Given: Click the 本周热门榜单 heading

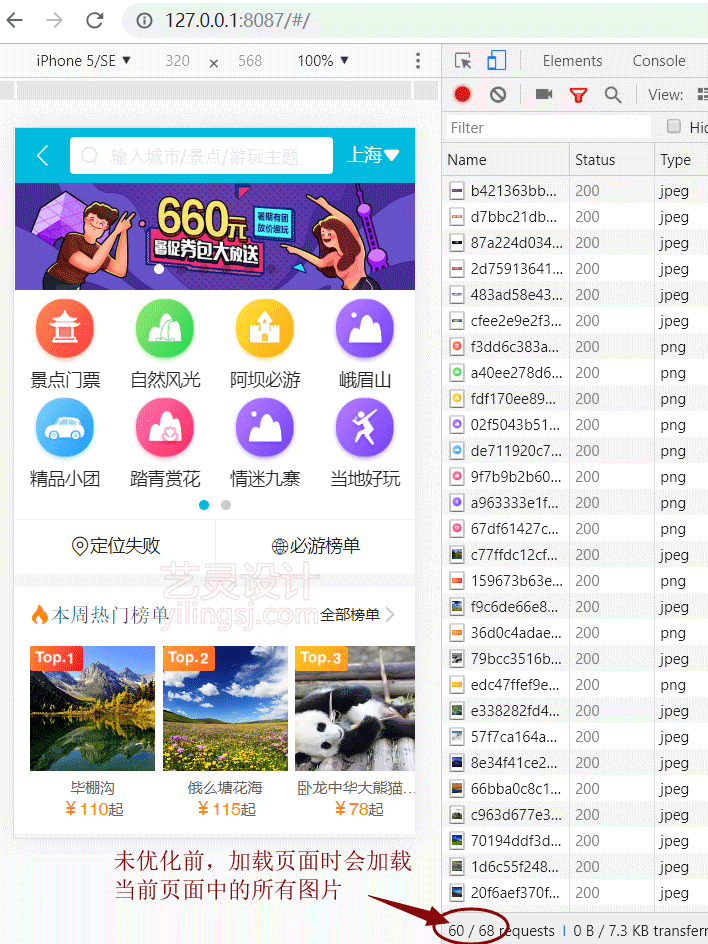Looking at the screenshot, I should [x=110, y=615].
